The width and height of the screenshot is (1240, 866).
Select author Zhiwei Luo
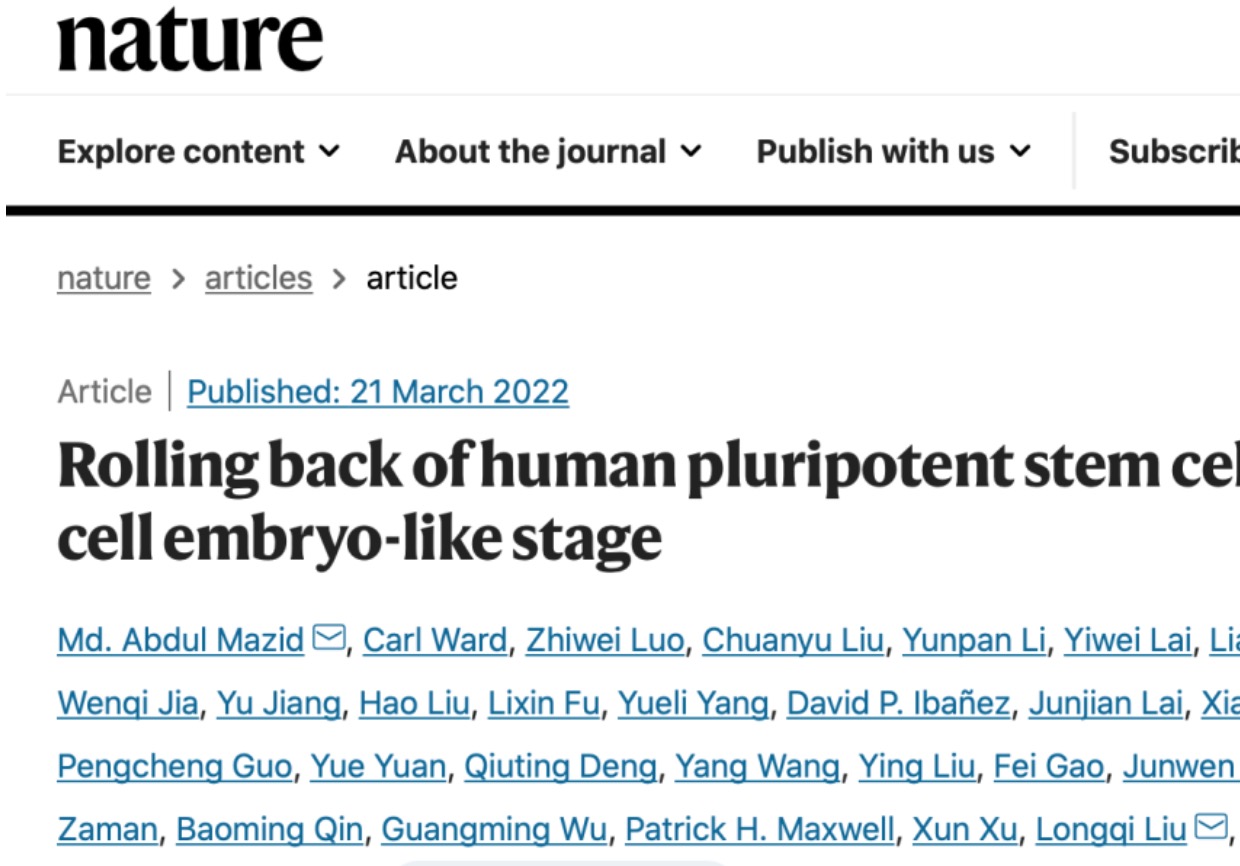pyautogui.click(x=605, y=639)
